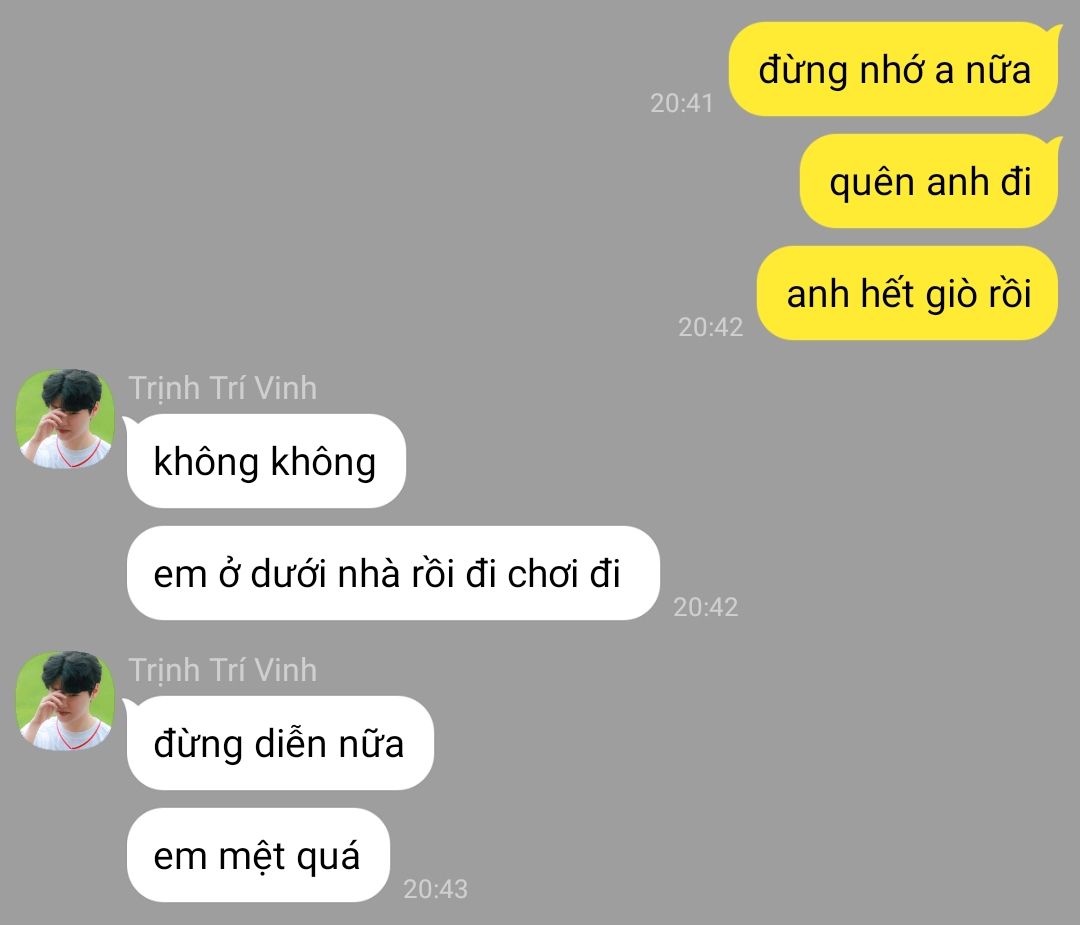Screen dimensions: 1080x925
Task: Open sender name above "không không" message
Action: pos(222,388)
